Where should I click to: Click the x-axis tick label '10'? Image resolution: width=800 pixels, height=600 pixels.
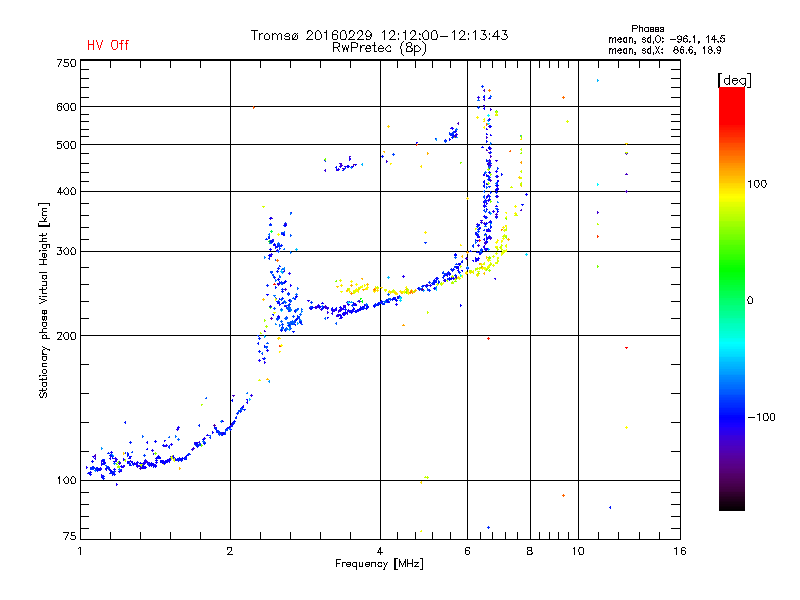(x=578, y=551)
